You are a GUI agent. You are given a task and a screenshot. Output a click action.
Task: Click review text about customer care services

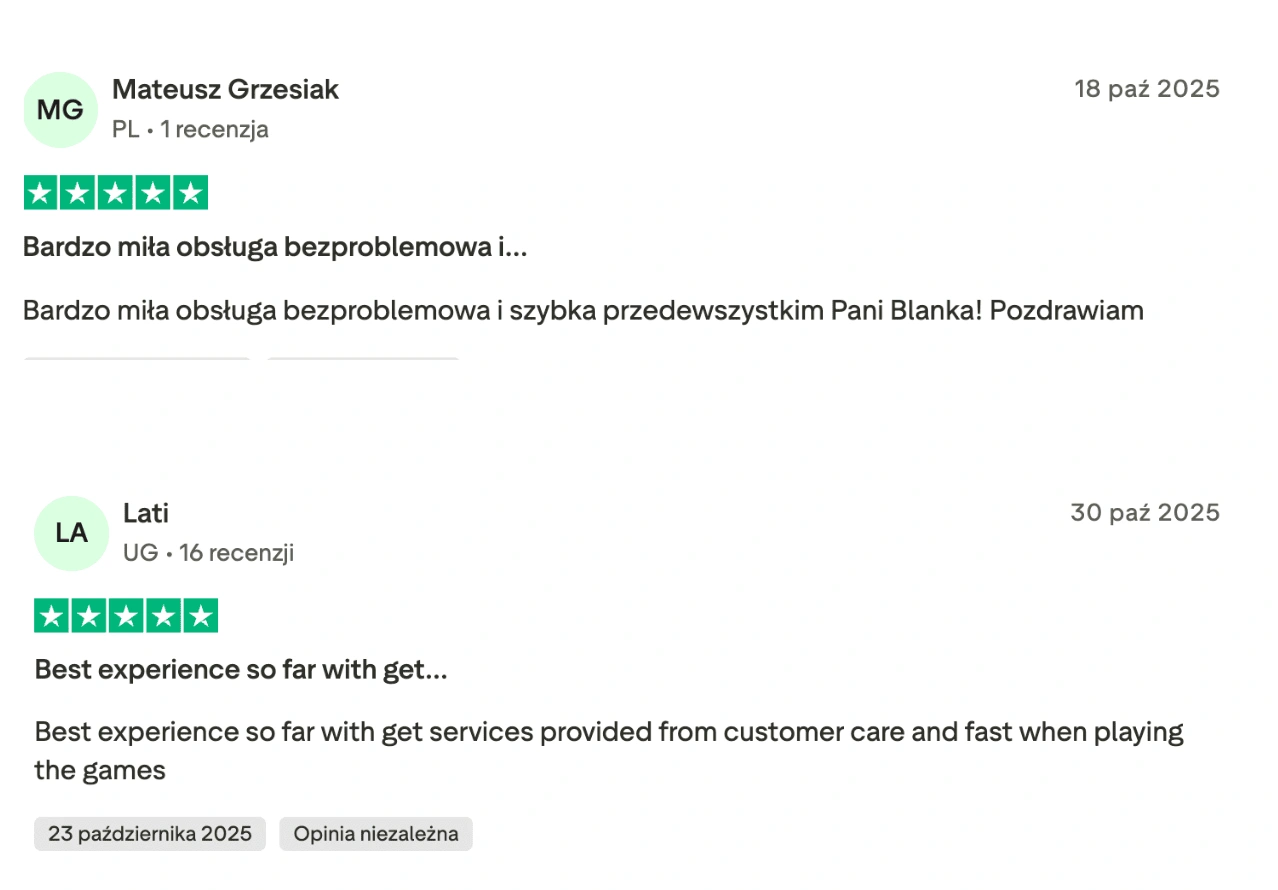[608, 732]
